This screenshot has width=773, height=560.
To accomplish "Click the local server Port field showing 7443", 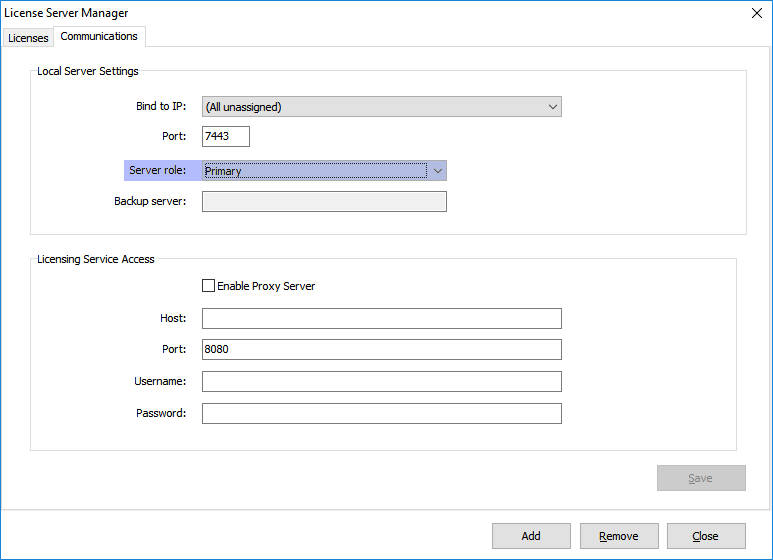I will 225,136.
